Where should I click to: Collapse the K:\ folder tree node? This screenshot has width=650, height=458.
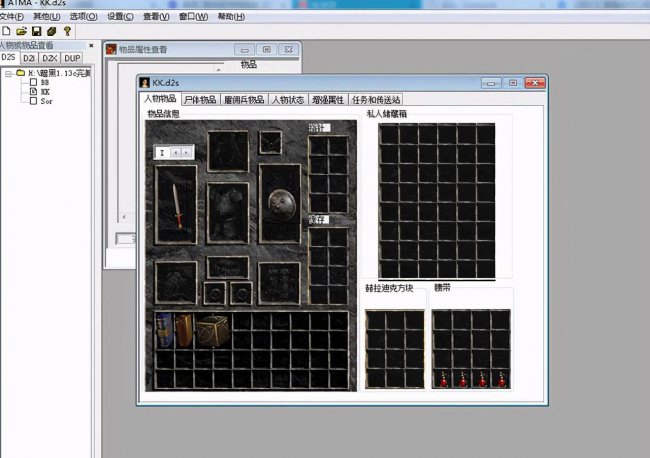[x=8, y=74]
